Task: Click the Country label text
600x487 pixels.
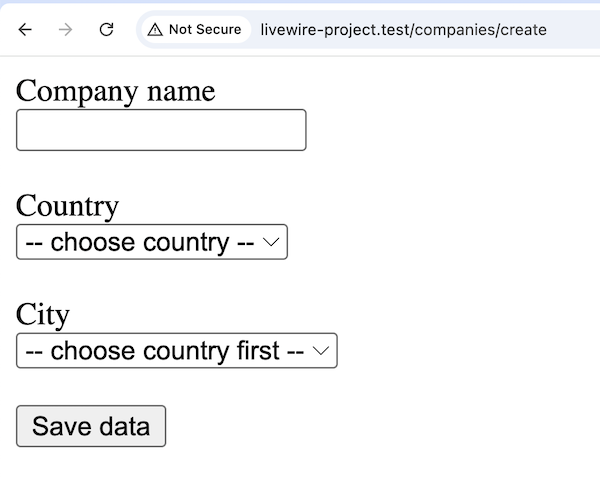Action: click(67, 206)
